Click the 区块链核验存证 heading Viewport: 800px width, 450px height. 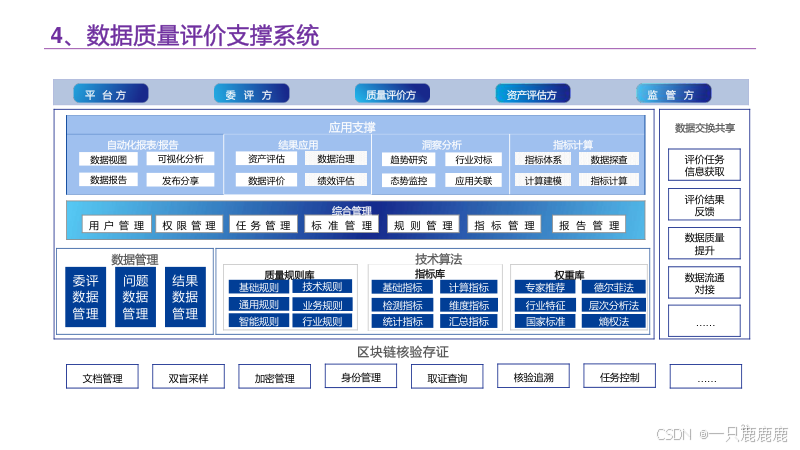point(403,352)
